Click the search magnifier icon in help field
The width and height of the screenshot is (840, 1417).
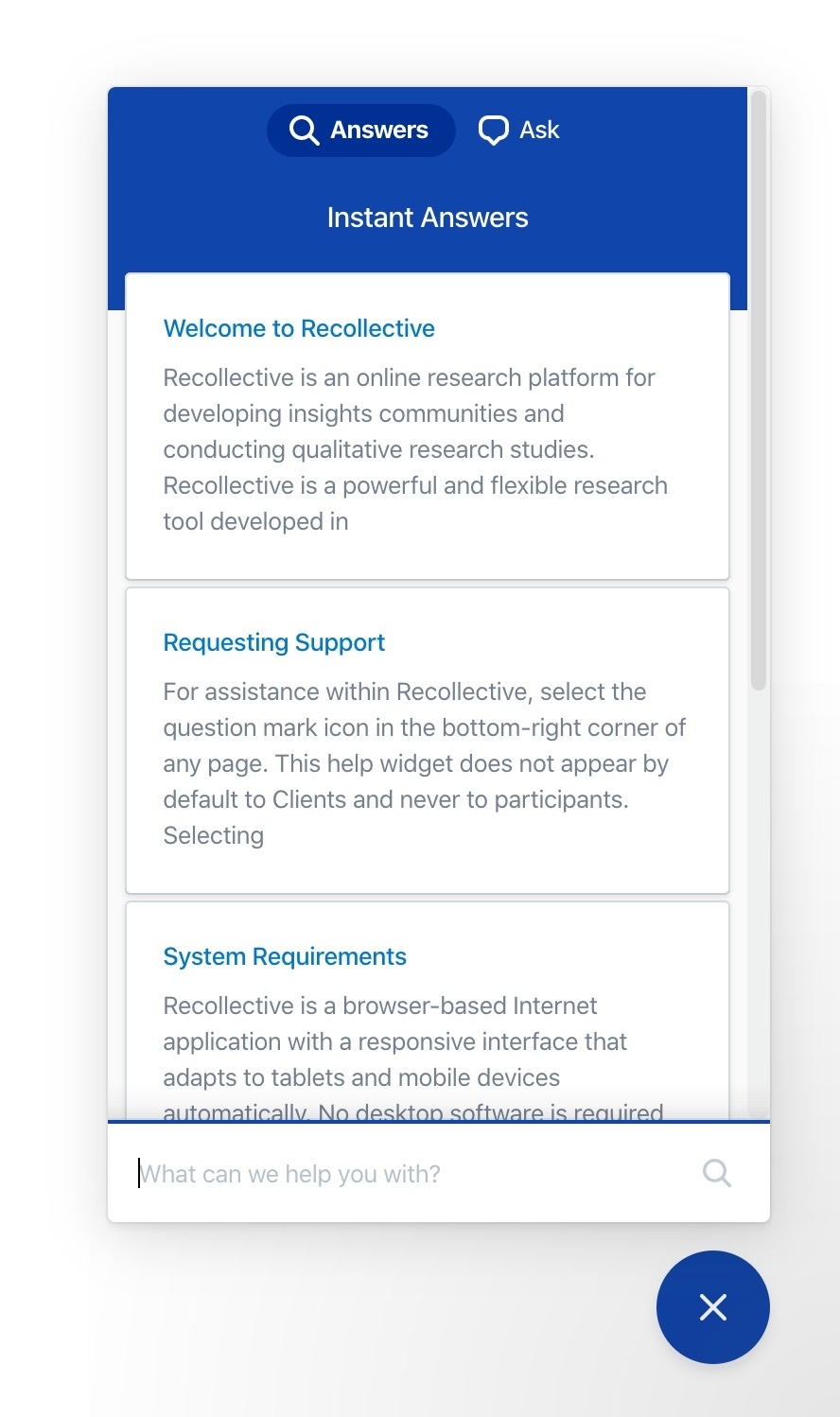(717, 1173)
